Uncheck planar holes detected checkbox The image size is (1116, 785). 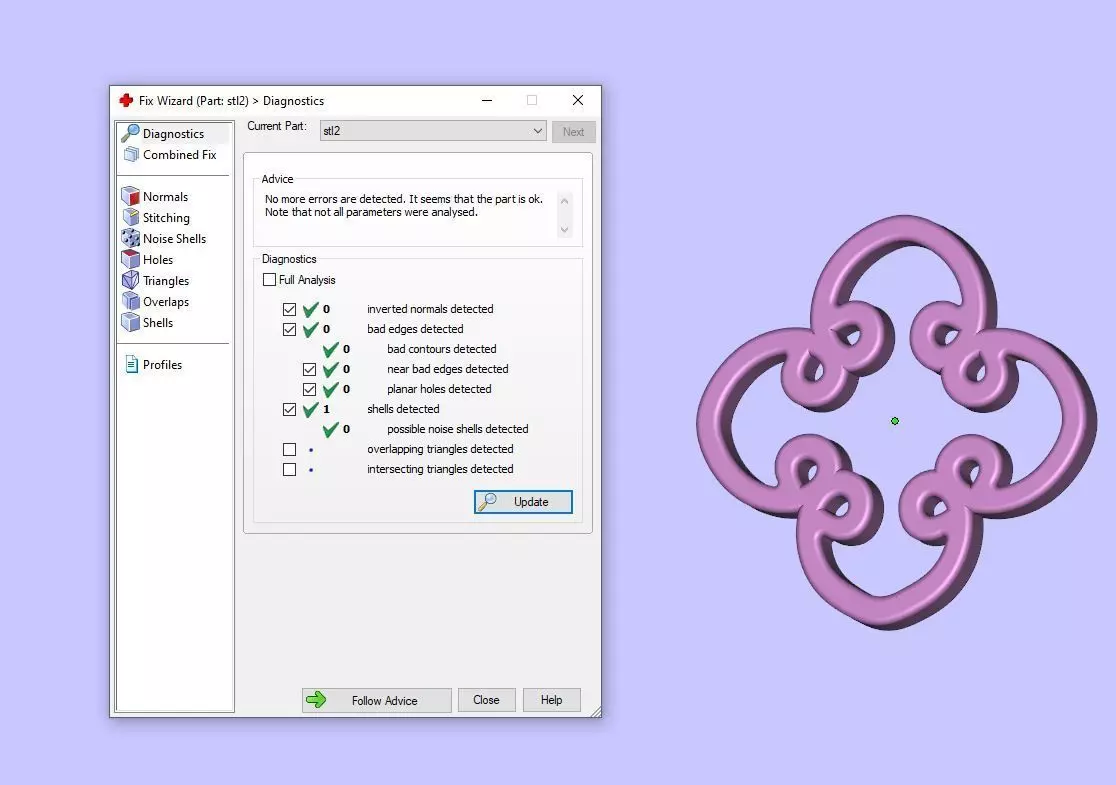click(x=309, y=389)
